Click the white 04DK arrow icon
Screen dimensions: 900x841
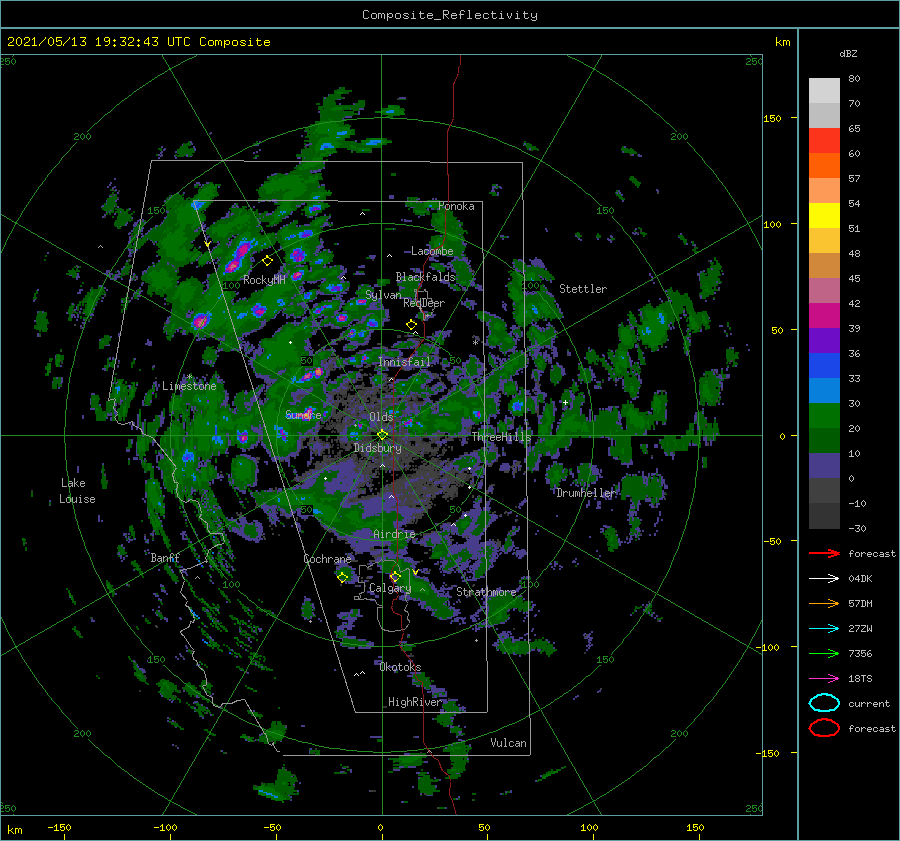pyautogui.click(x=824, y=579)
